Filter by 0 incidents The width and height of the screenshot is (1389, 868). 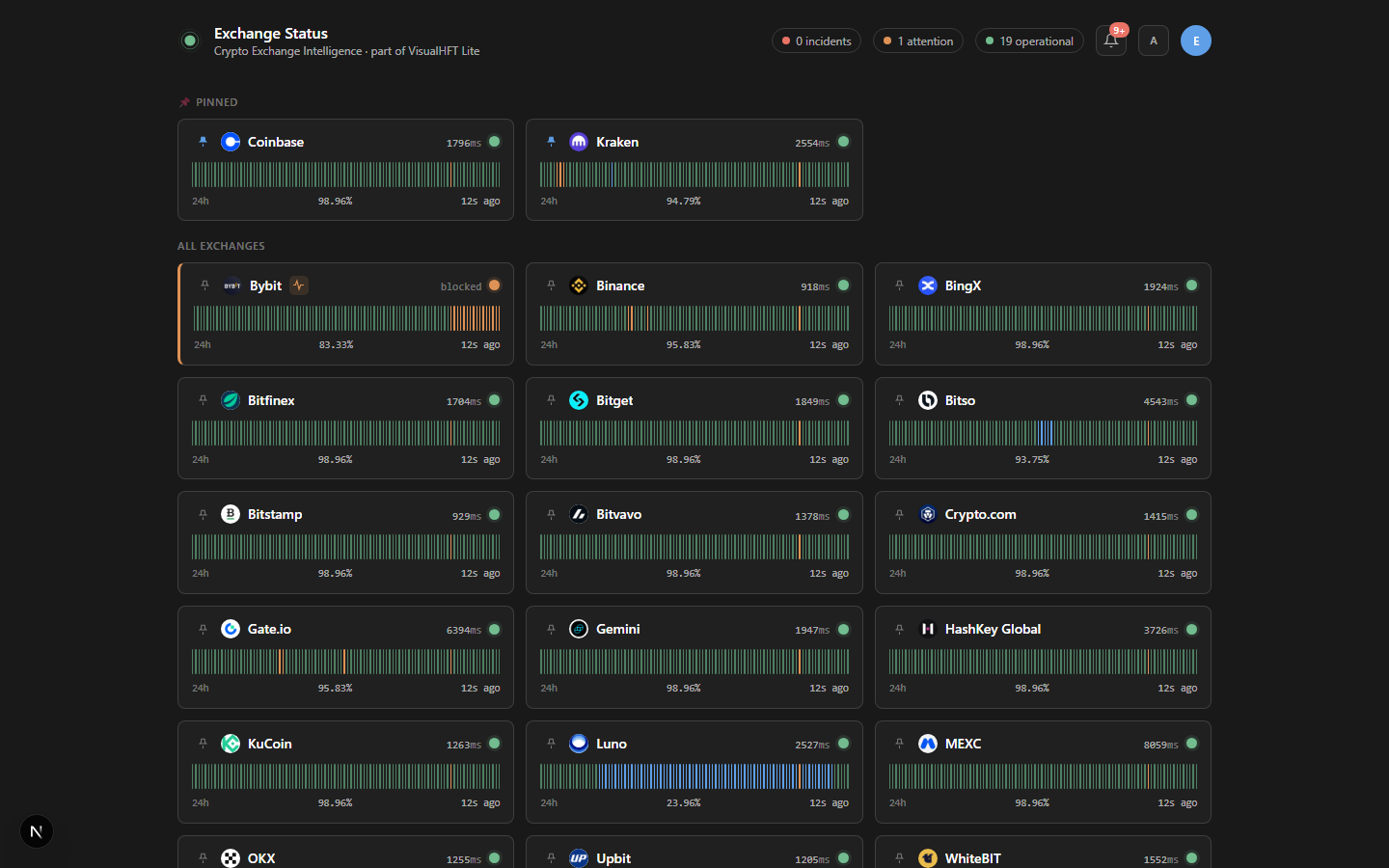(x=817, y=41)
